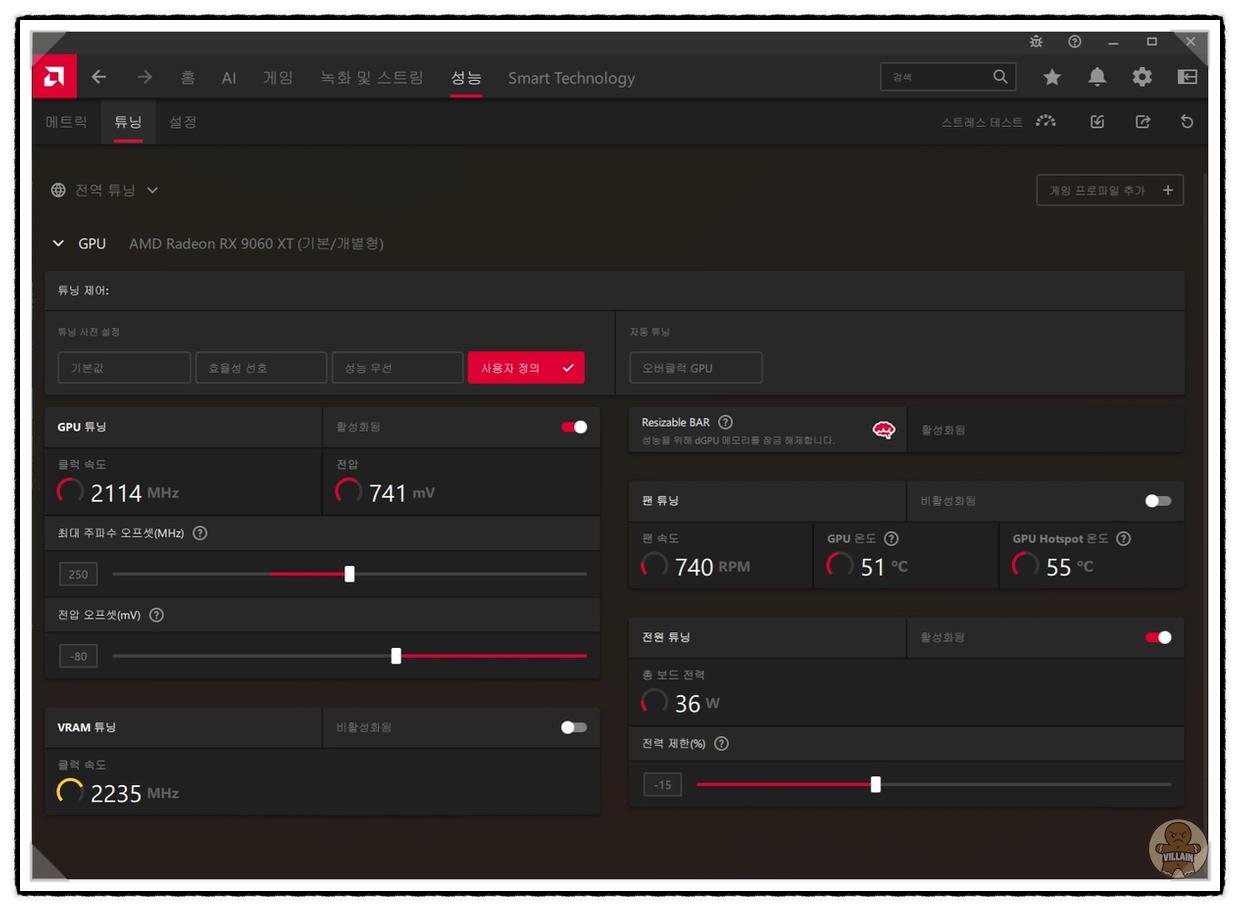Open favorites with the star icon
The height and width of the screenshot is (911, 1240).
(x=1052, y=77)
